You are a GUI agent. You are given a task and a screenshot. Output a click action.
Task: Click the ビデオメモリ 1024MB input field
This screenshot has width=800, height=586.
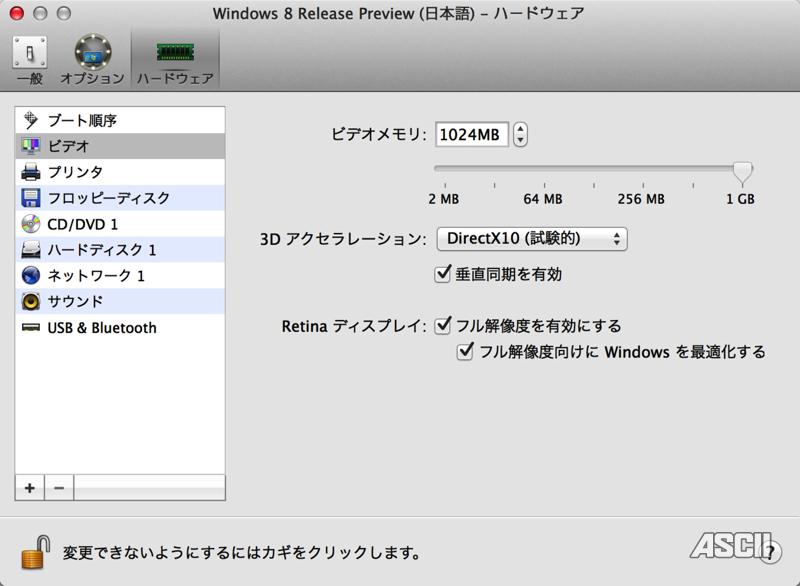pyautogui.click(x=471, y=135)
